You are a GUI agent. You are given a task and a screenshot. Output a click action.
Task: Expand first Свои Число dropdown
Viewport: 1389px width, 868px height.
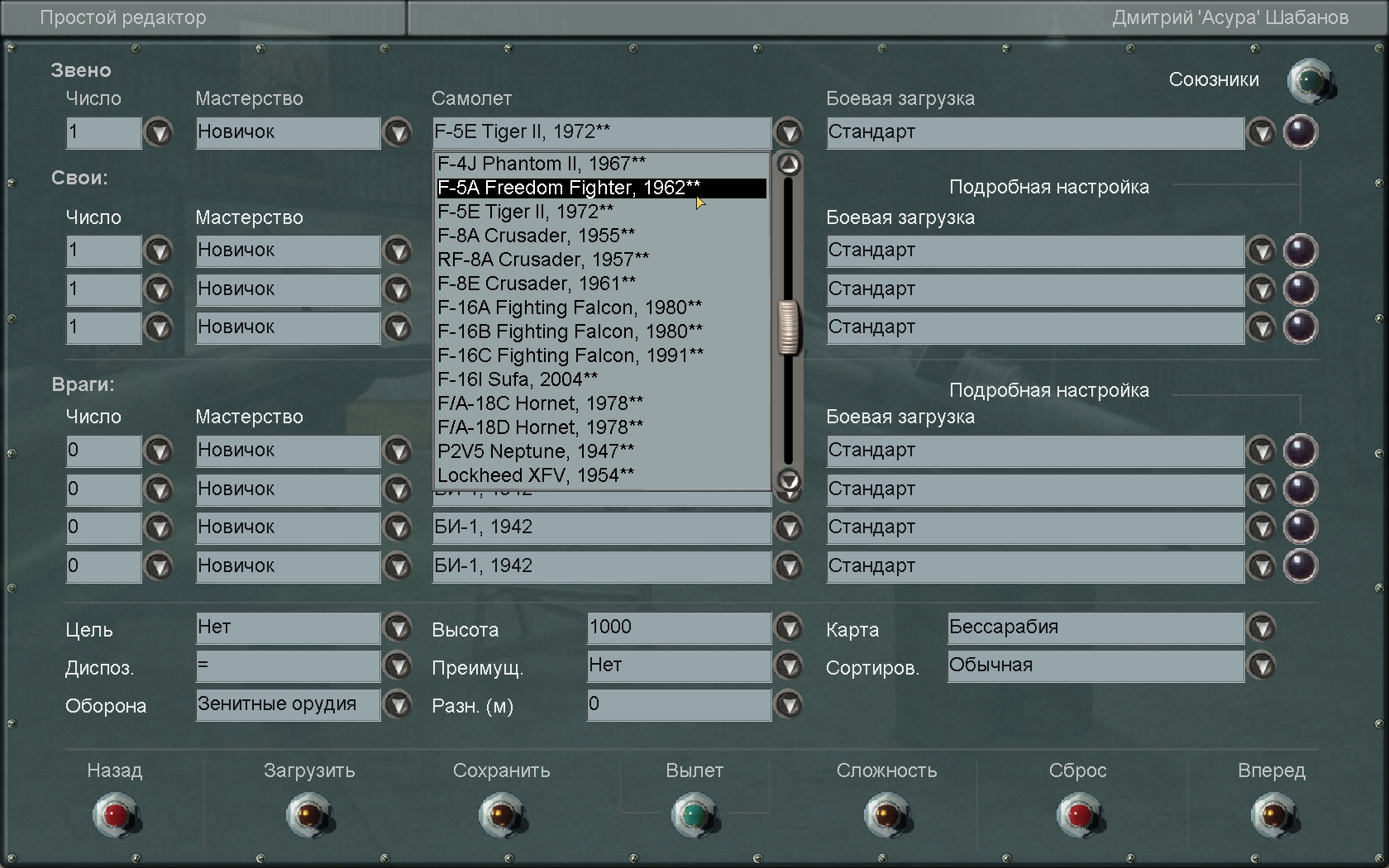[159, 250]
